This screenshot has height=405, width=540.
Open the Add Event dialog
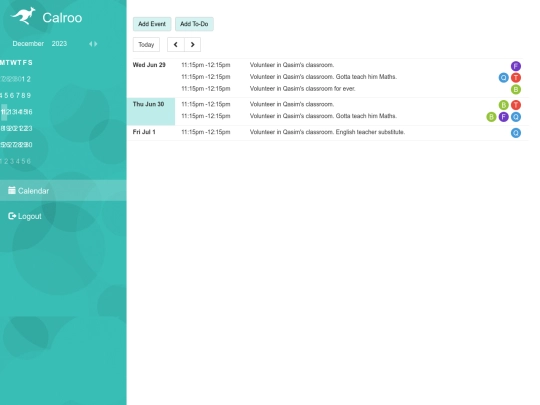(x=152, y=24)
